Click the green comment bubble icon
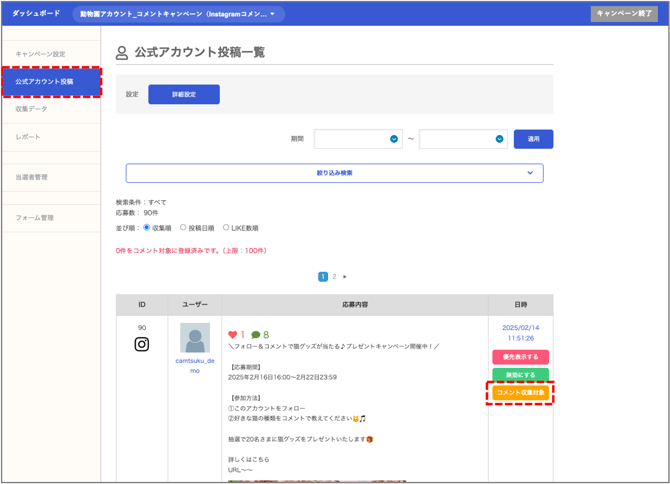 click(x=256, y=335)
